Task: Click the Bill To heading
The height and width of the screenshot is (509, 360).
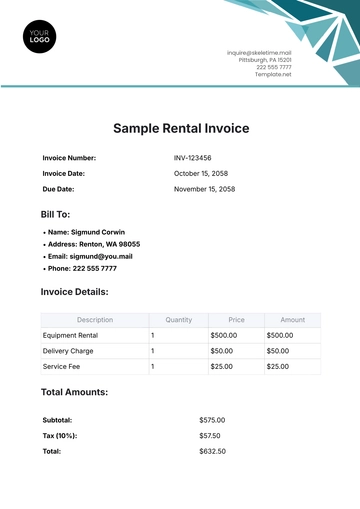Action: point(55,214)
